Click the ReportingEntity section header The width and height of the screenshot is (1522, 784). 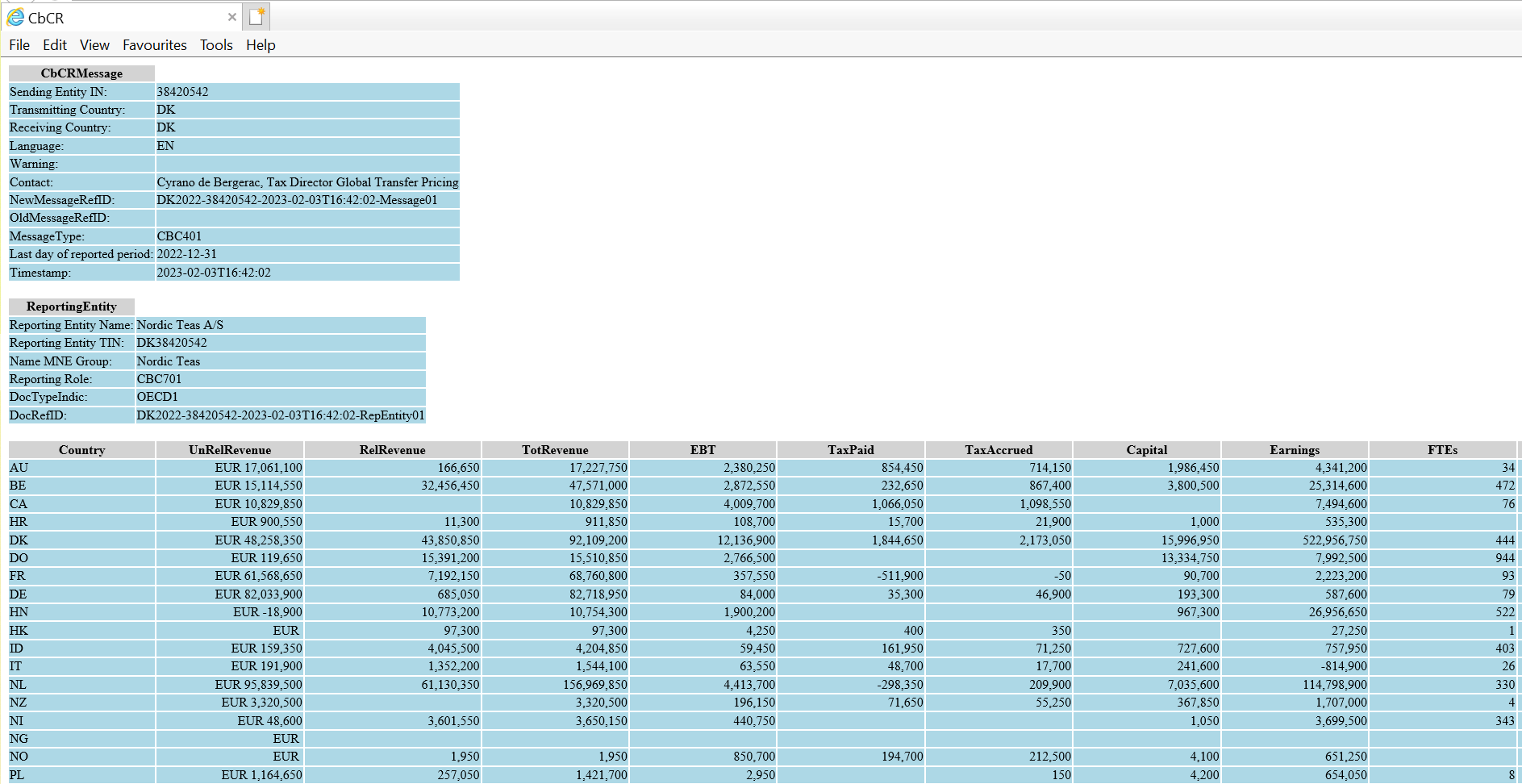coord(71,307)
